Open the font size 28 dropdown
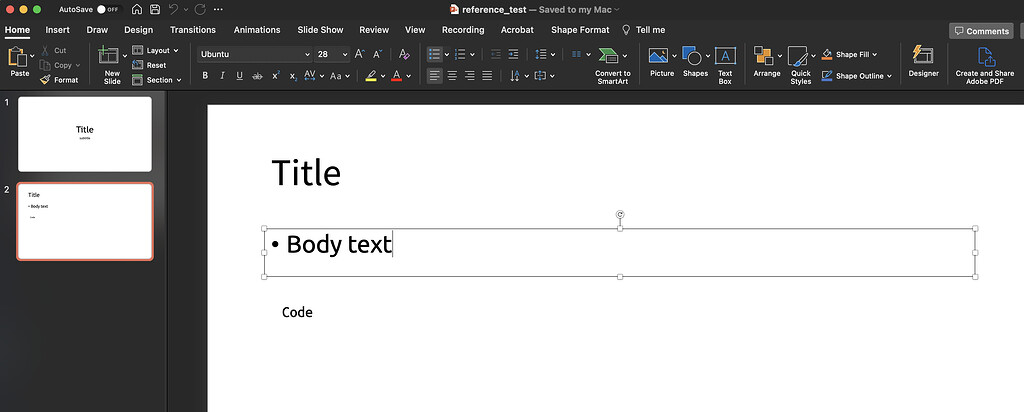The image size is (1024, 412). coord(345,54)
